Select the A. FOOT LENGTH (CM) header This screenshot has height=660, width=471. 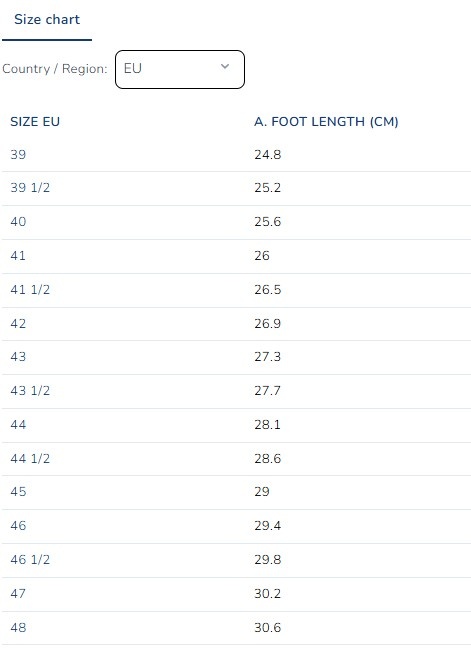coord(326,122)
